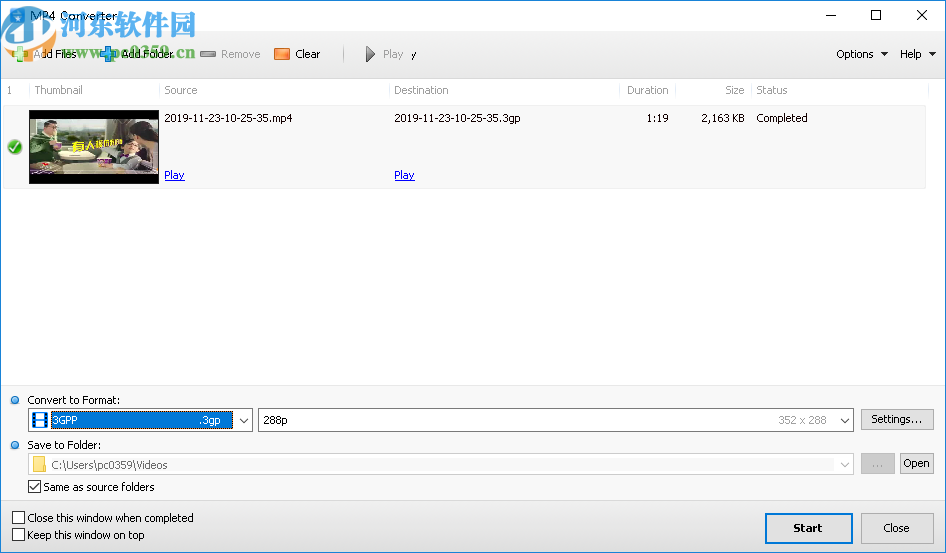Click the Start button

pyautogui.click(x=808, y=528)
